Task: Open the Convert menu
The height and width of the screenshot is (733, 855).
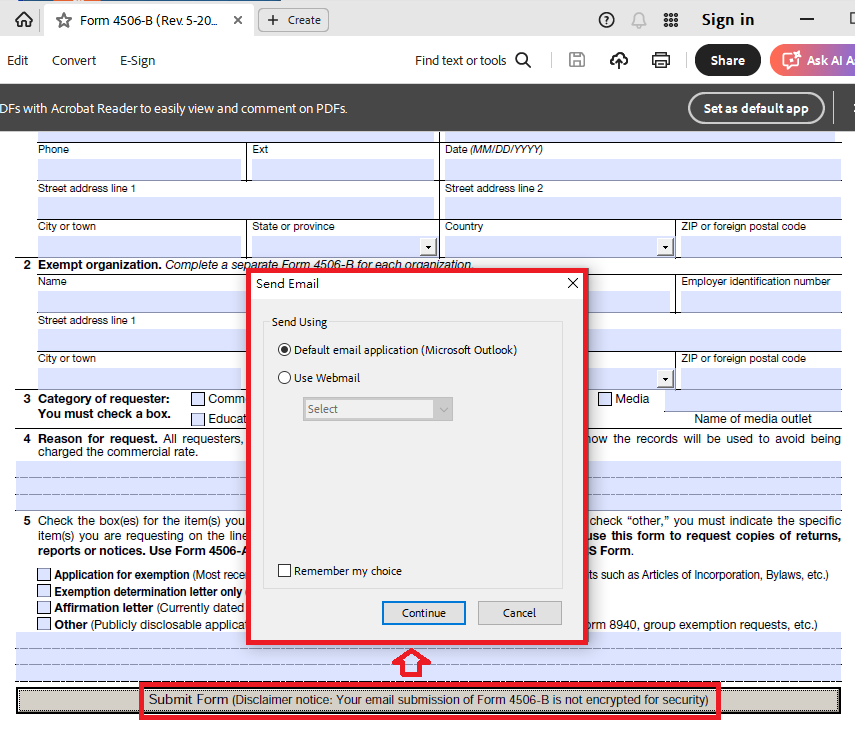Action: point(74,61)
